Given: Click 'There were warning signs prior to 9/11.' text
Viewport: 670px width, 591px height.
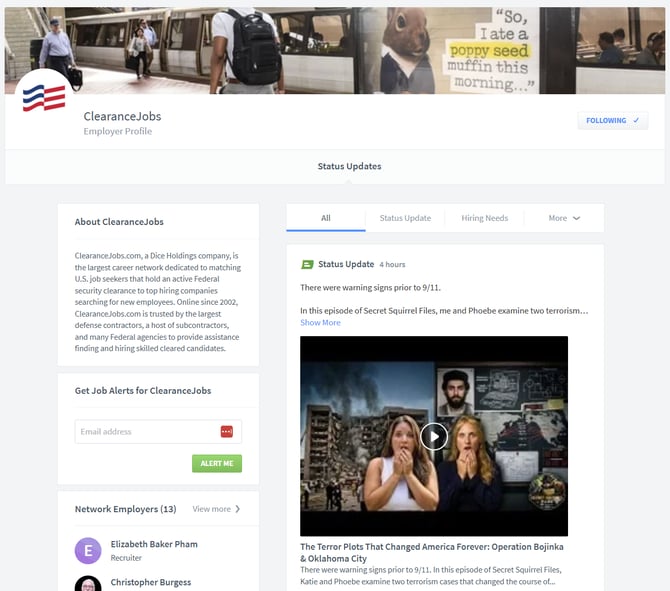Looking at the screenshot, I should 370,288.
